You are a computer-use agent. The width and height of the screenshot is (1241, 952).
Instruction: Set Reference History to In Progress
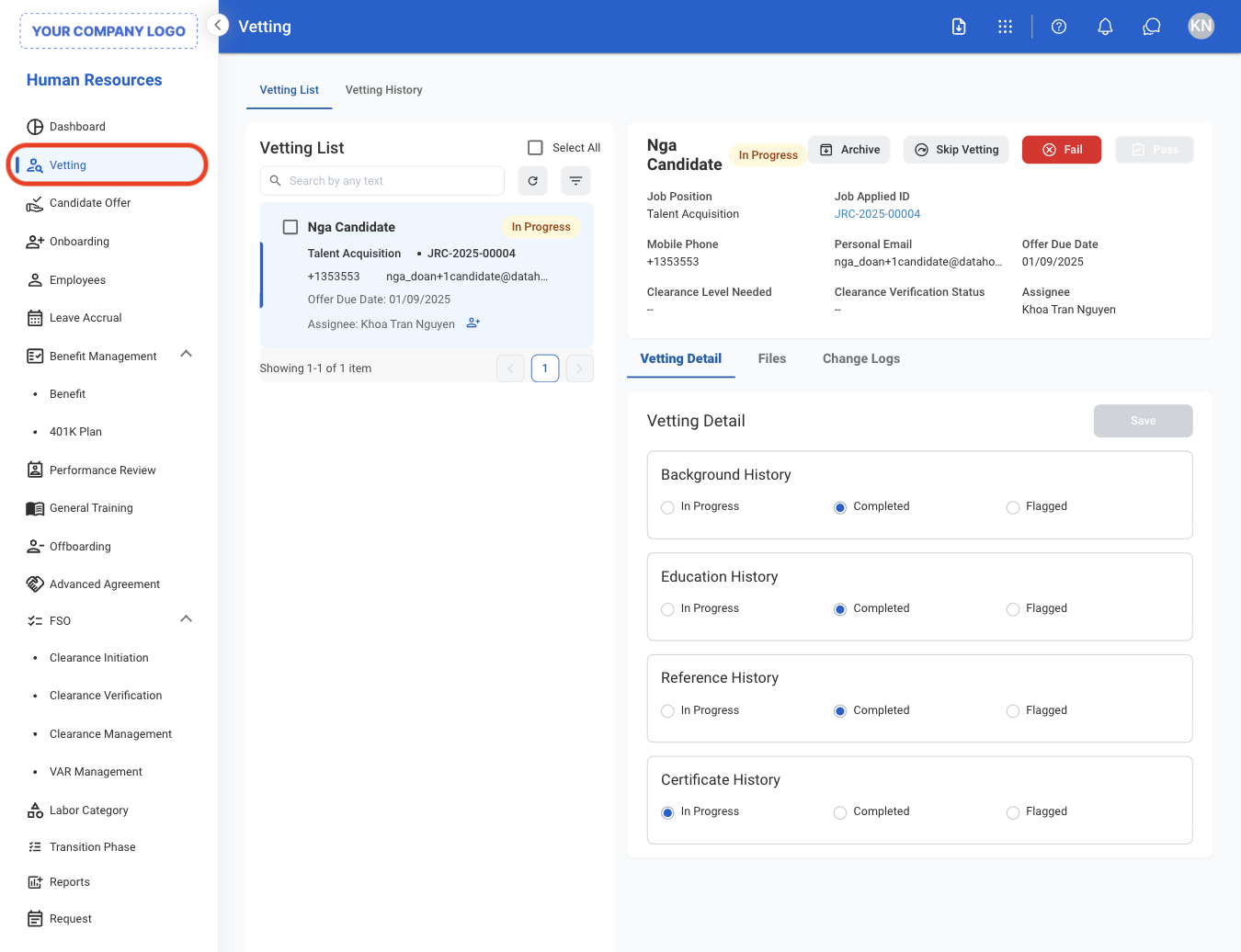click(x=667, y=711)
